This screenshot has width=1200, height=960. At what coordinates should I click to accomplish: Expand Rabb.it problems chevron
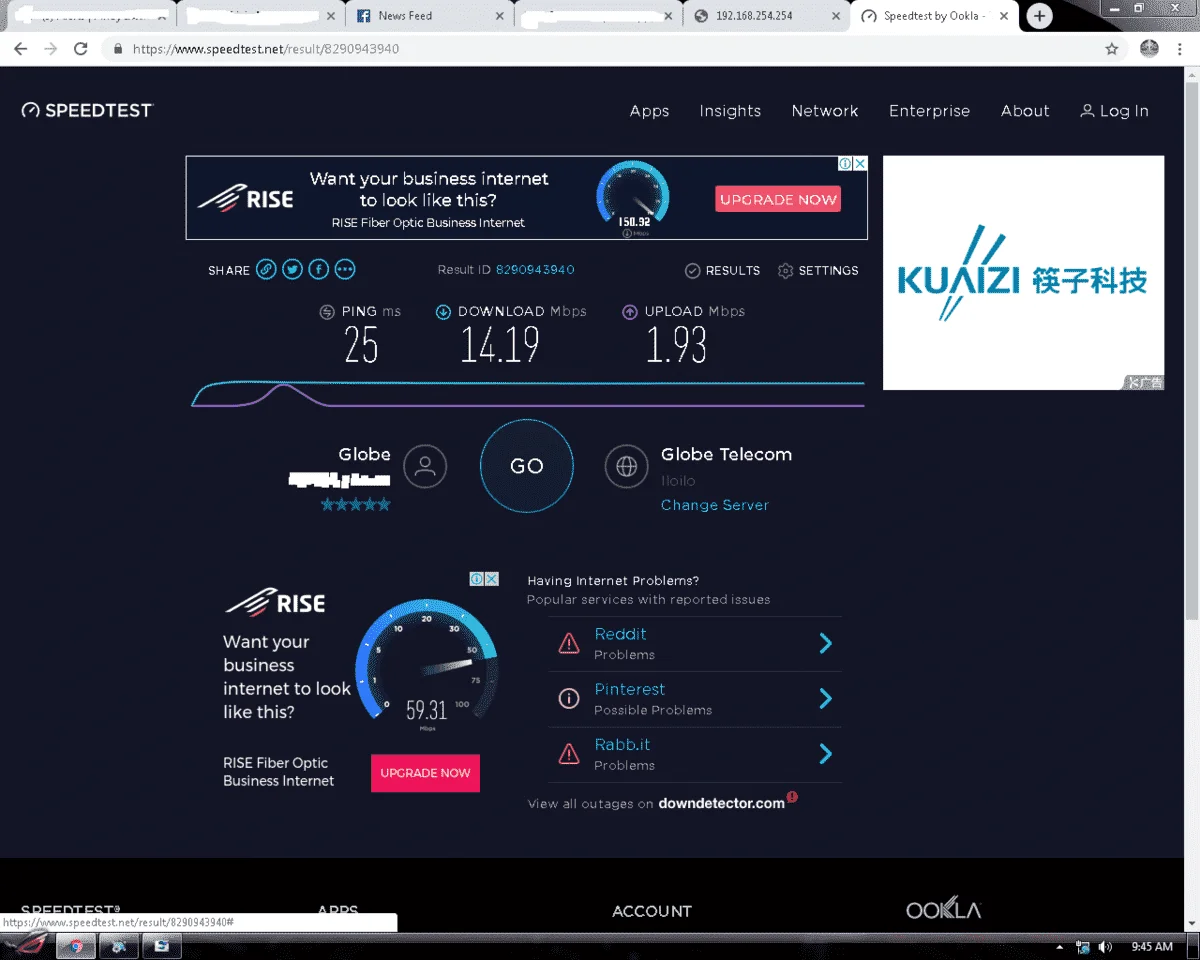tap(826, 753)
